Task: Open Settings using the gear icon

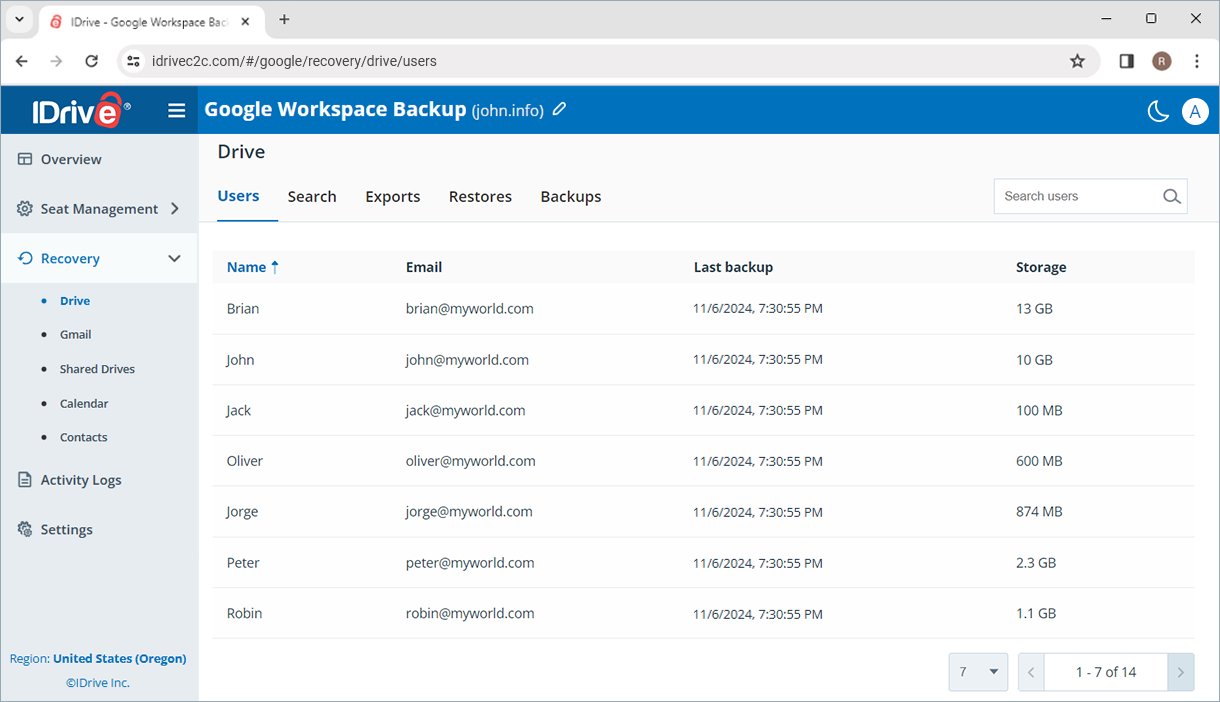Action: coord(24,528)
